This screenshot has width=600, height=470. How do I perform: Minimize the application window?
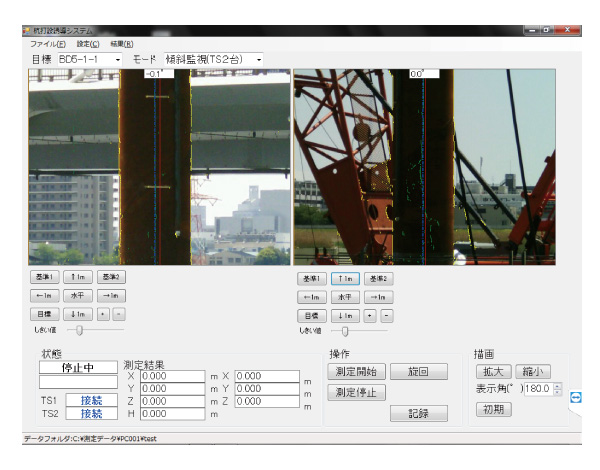[532, 30]
